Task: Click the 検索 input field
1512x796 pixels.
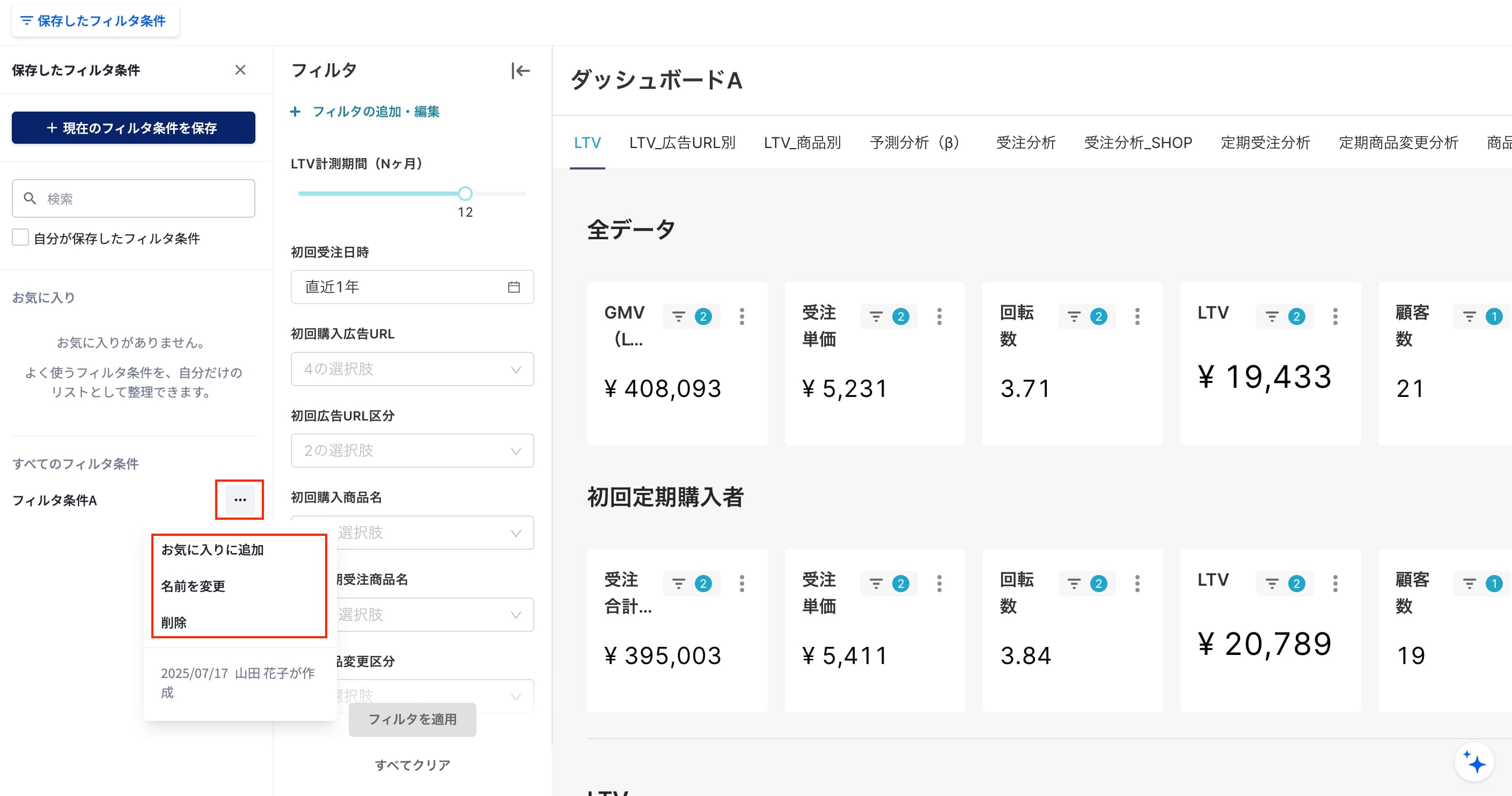Action: point(133,198)
